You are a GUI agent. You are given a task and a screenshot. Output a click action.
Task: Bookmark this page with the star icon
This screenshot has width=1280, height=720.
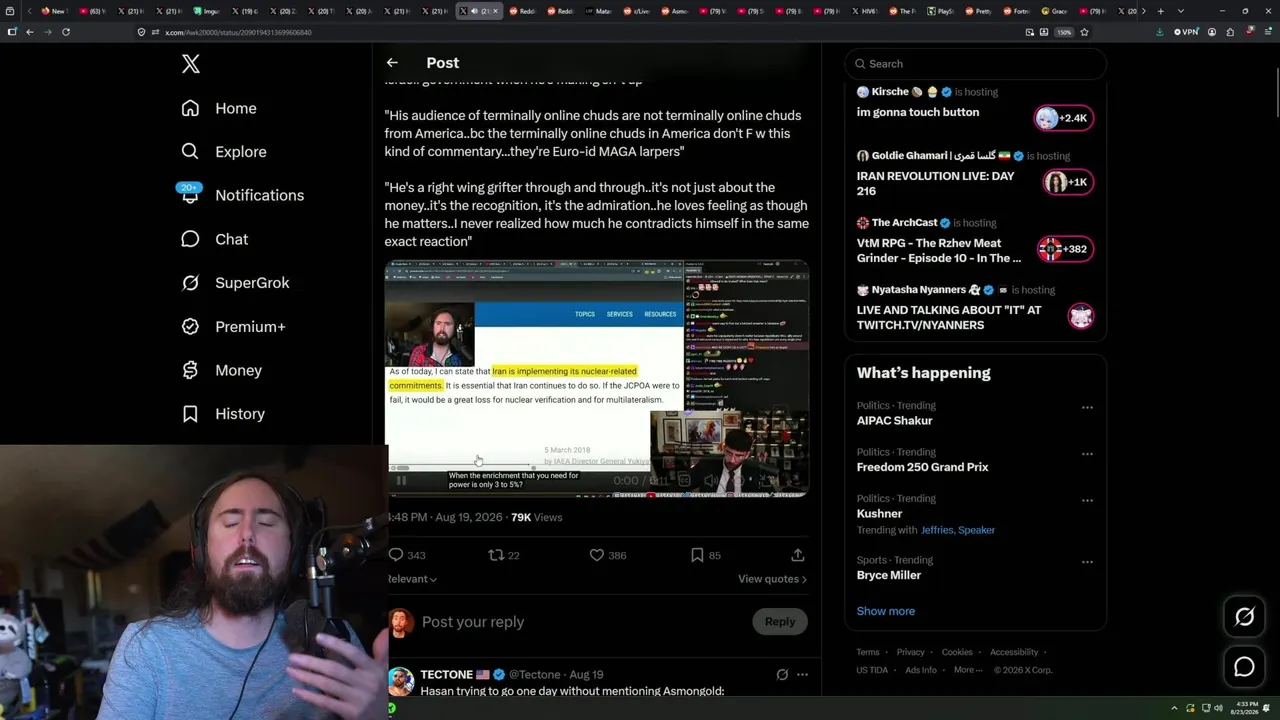tap(1084, 32)
